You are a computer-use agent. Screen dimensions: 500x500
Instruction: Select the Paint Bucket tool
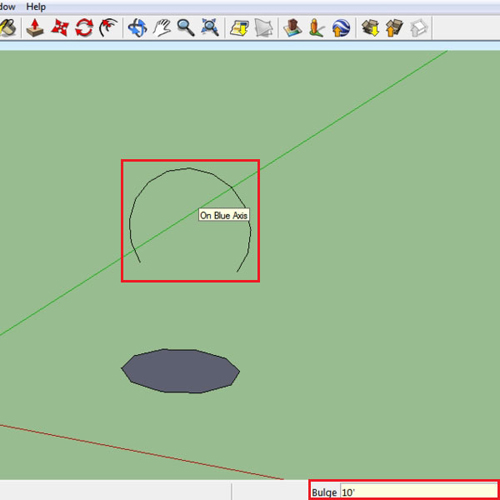click(x=7, y=27)
